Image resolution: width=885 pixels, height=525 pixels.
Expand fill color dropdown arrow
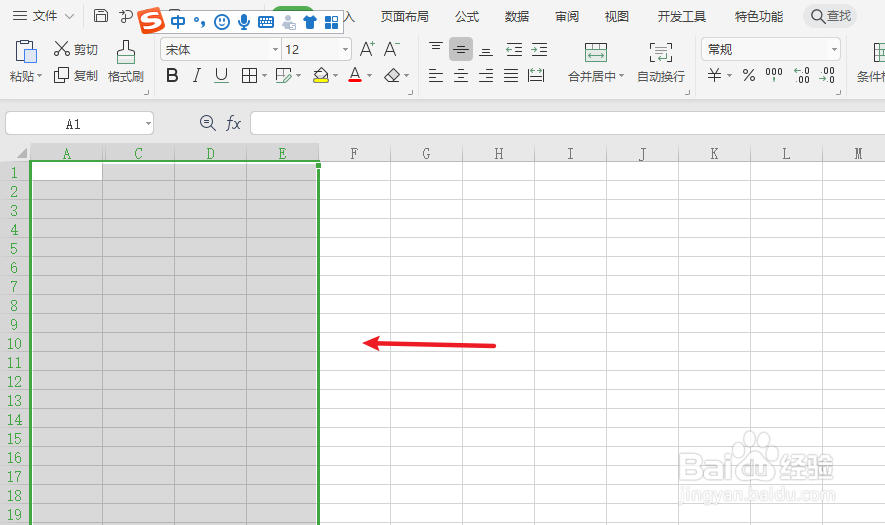click(x=335, y=75)
